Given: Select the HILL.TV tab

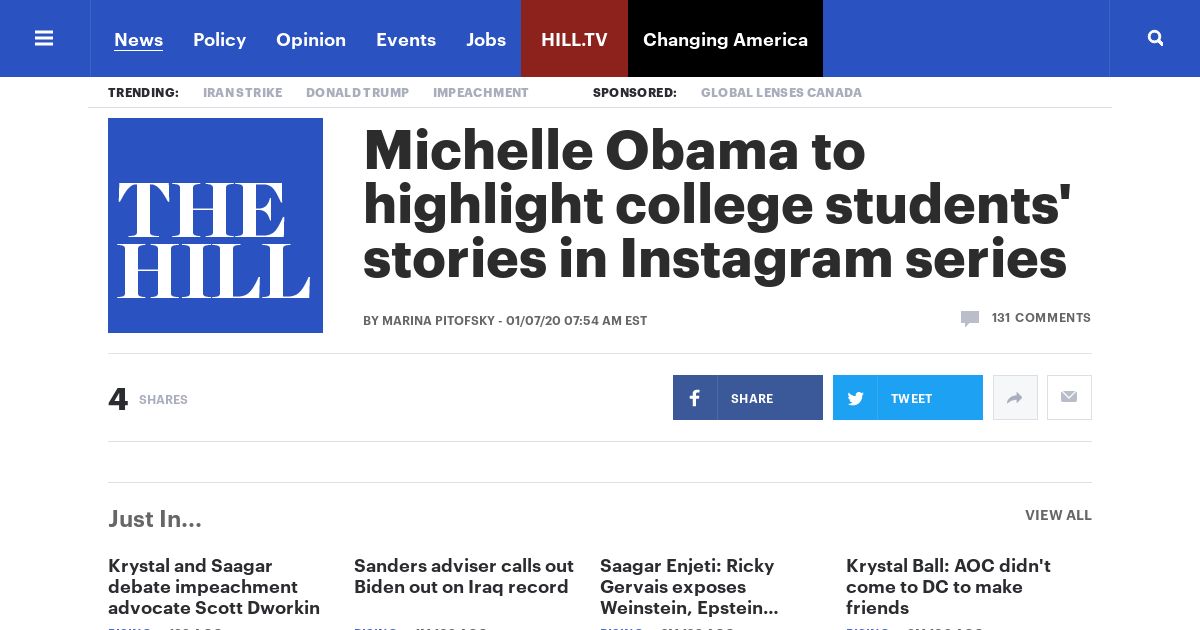Looking at the screenshot, I should [574, 40].
